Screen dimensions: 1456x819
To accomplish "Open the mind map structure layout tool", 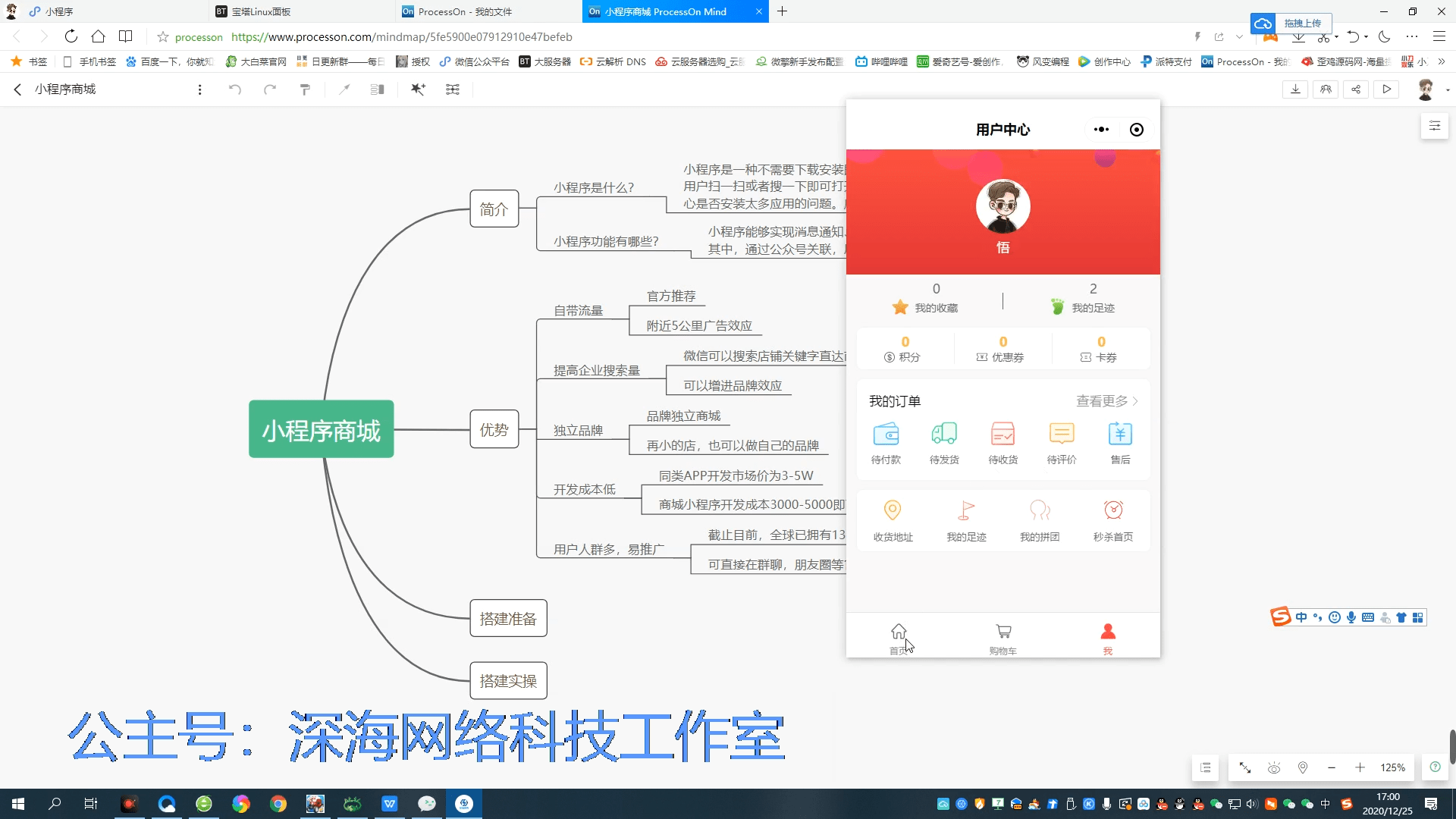I will (x=453, y=89).
